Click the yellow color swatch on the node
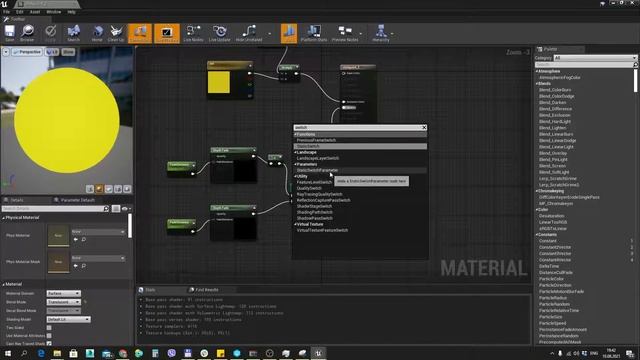This screenshot has height=360, width=640. pos(219,82)
